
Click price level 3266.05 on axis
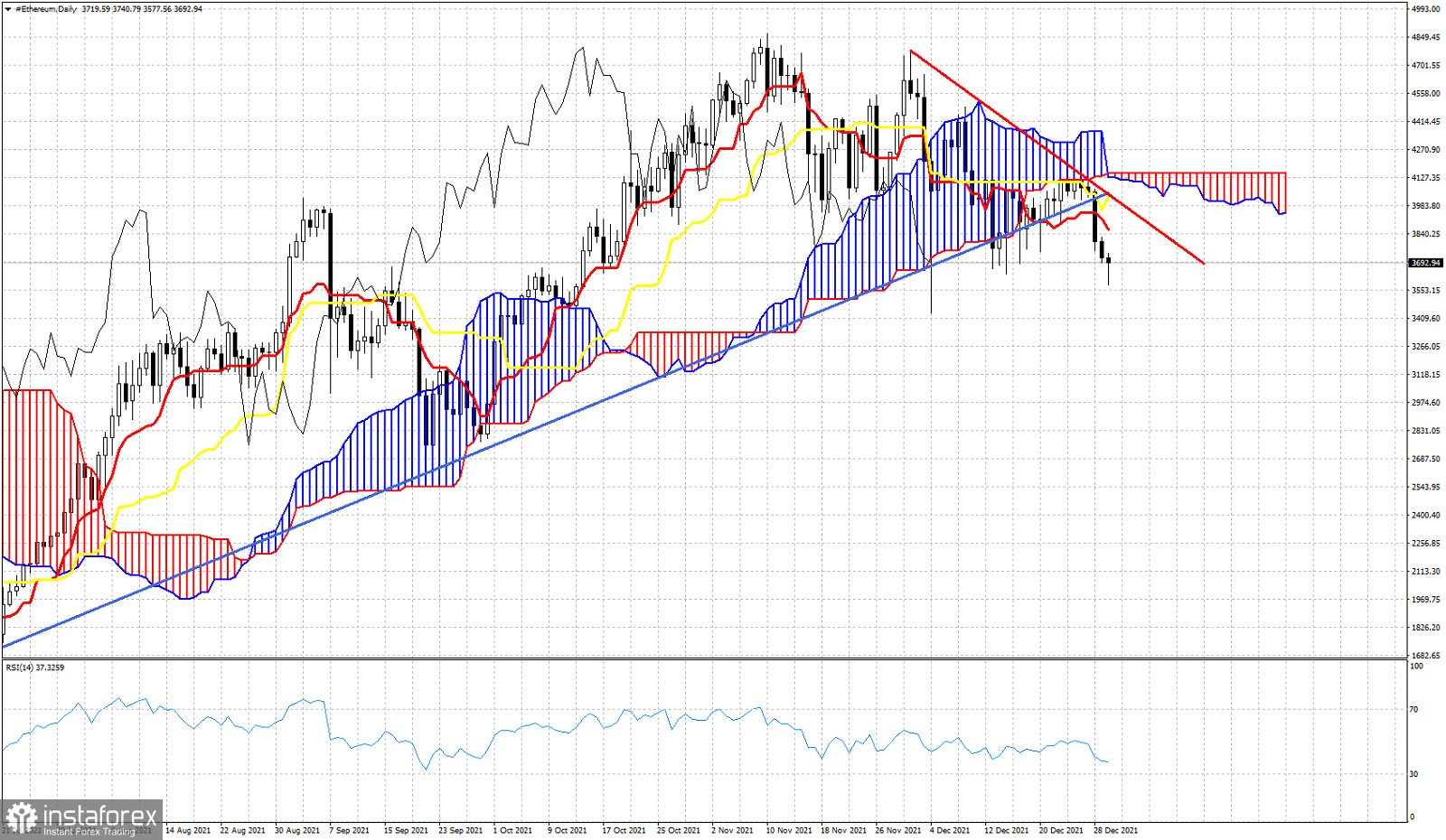pos(1426,346)
